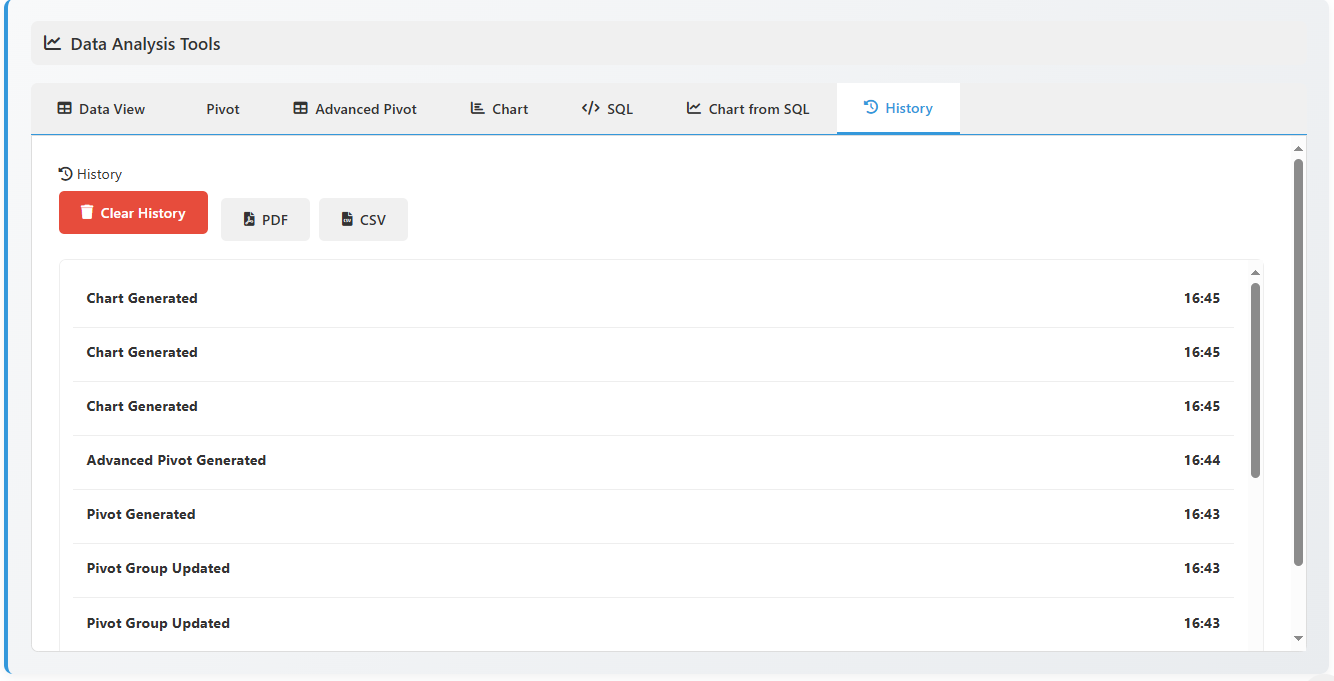Click the code icon next to SQL
The image size is (1334, 681).
point(589,108)
